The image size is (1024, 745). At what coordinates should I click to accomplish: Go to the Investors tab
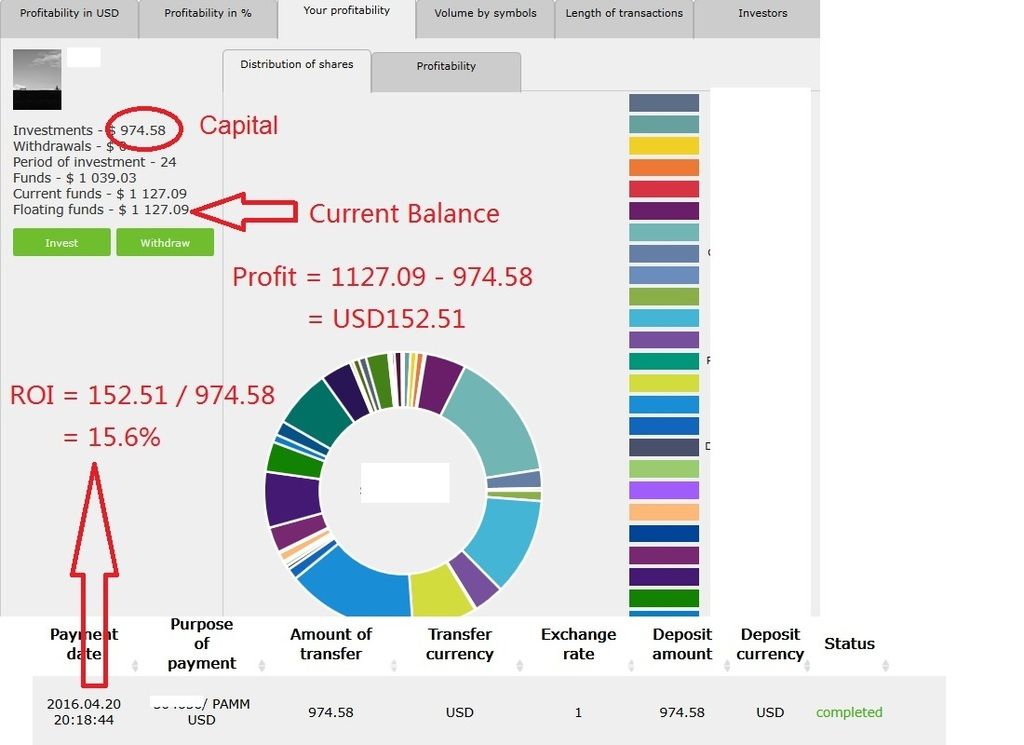pyautogui.click(x=762, y=14)
